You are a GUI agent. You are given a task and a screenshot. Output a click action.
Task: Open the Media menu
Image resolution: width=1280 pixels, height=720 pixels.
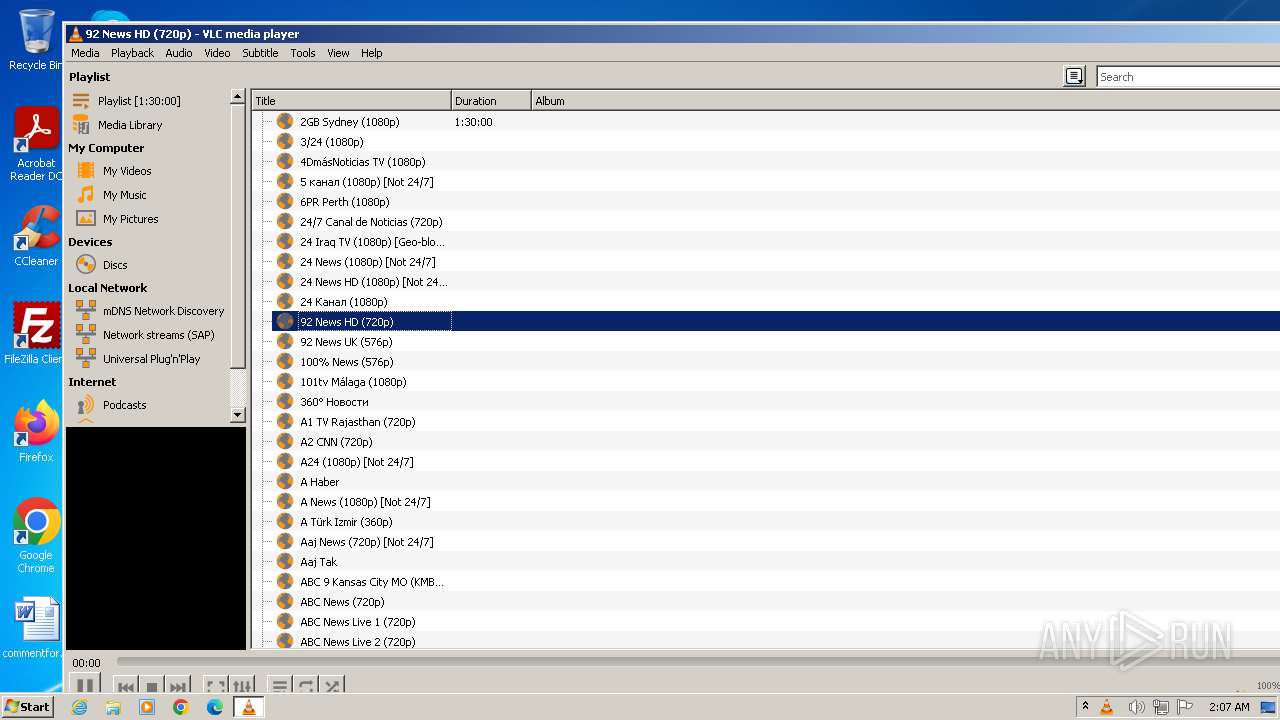pyautogui.click(x=85, y=53)
